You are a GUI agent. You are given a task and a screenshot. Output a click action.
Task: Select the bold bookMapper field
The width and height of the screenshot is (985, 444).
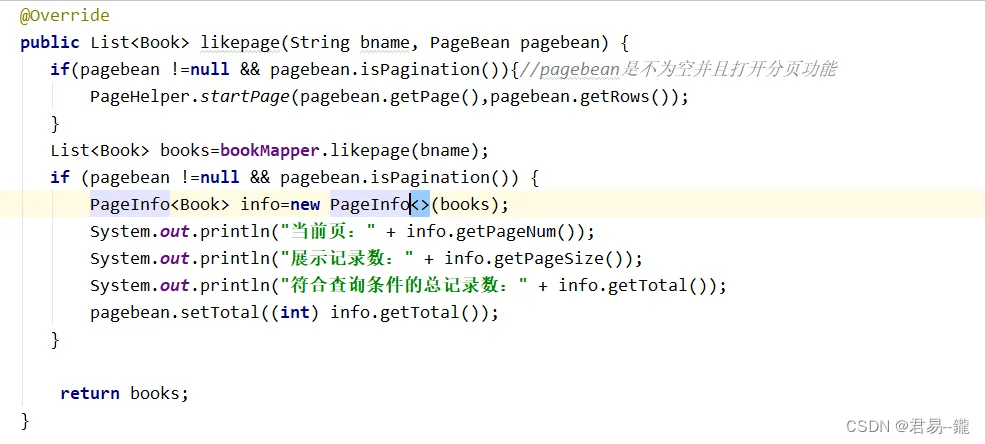point(270,151)
